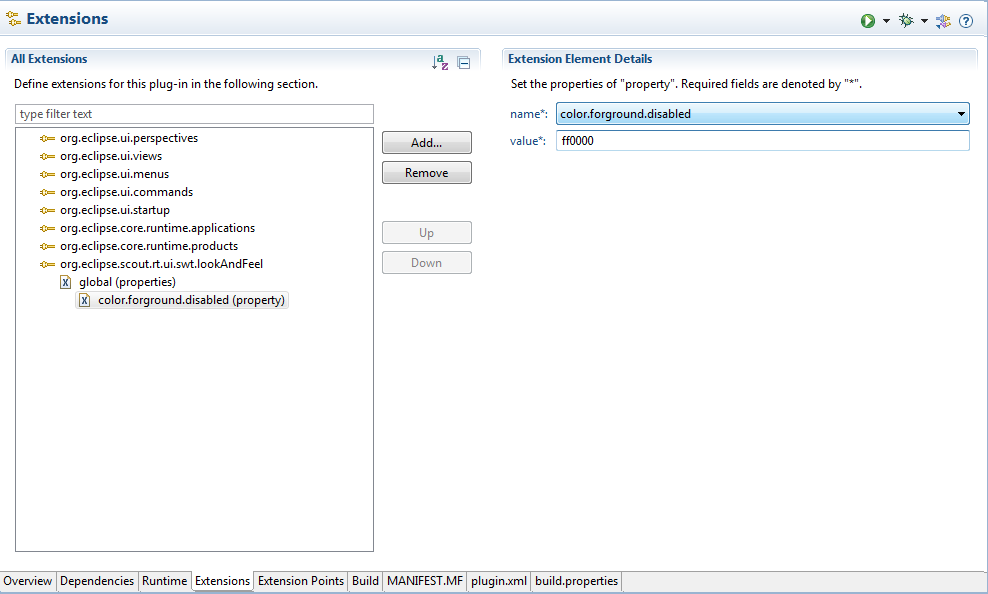Focus the type filter text field
This screenshot has height=594, width=988.
click(x=194, y=114)
